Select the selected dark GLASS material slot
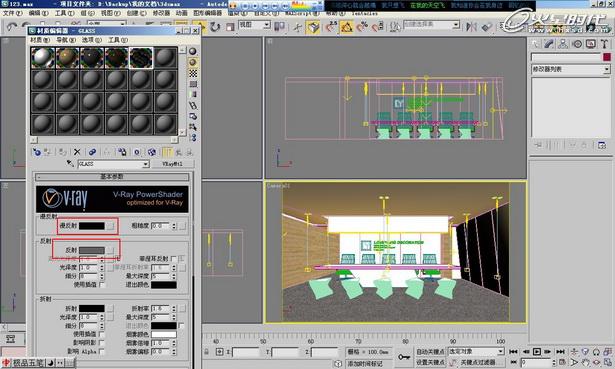Screen dimensions: 615x369 coord(141,58)
